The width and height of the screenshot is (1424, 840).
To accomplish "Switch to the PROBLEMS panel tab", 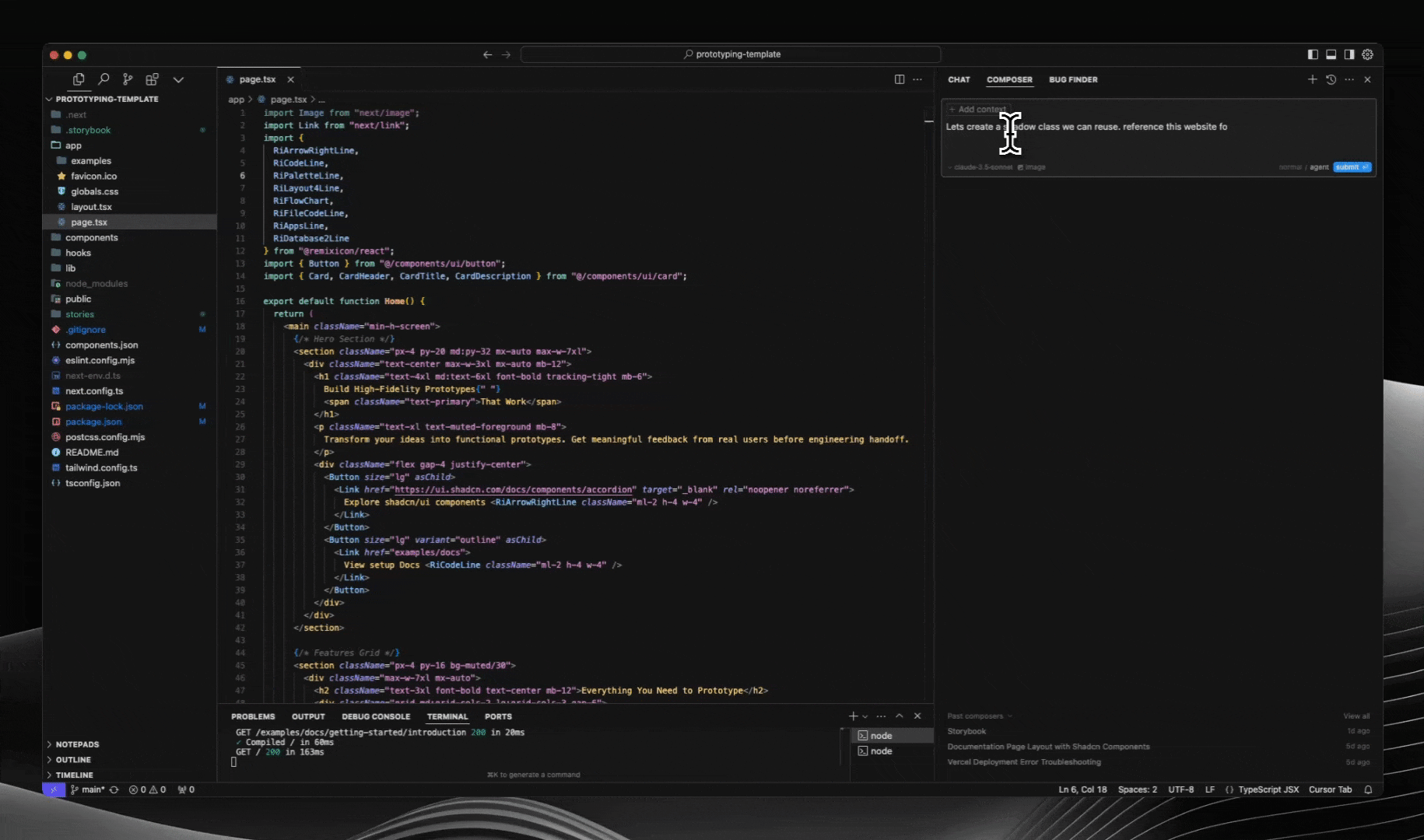I will click(253, 716).
